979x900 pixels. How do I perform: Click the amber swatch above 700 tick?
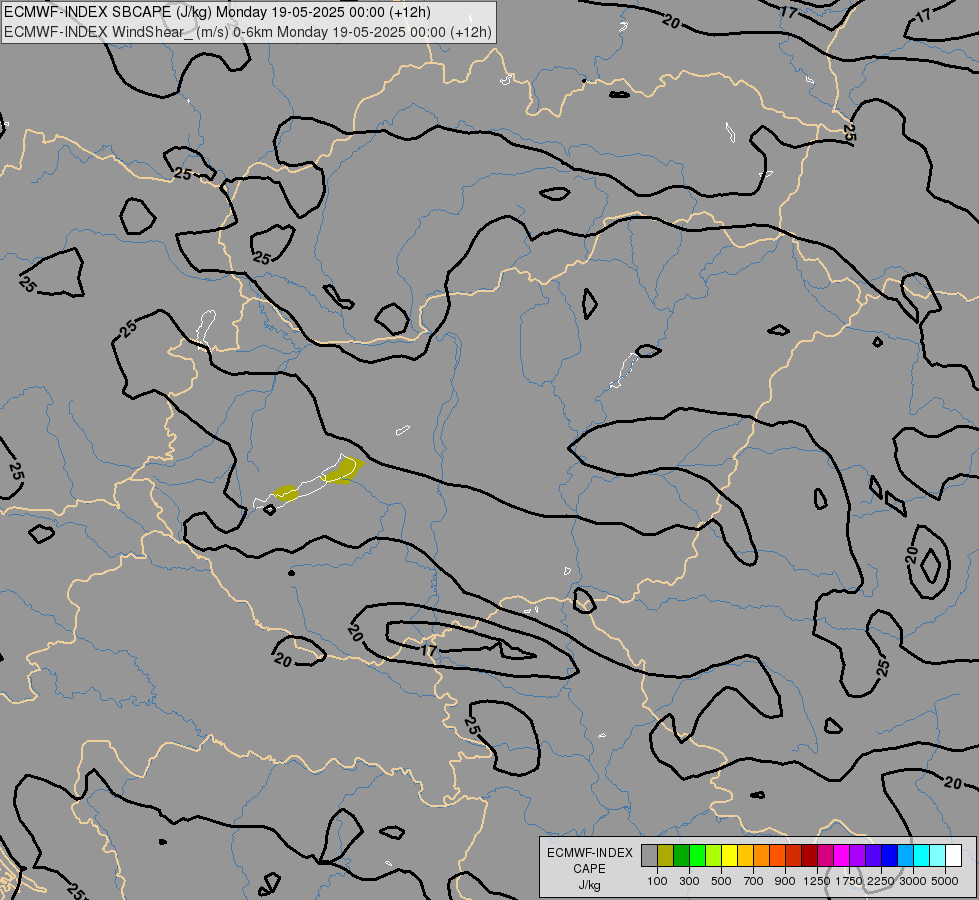tap(745, 856)
